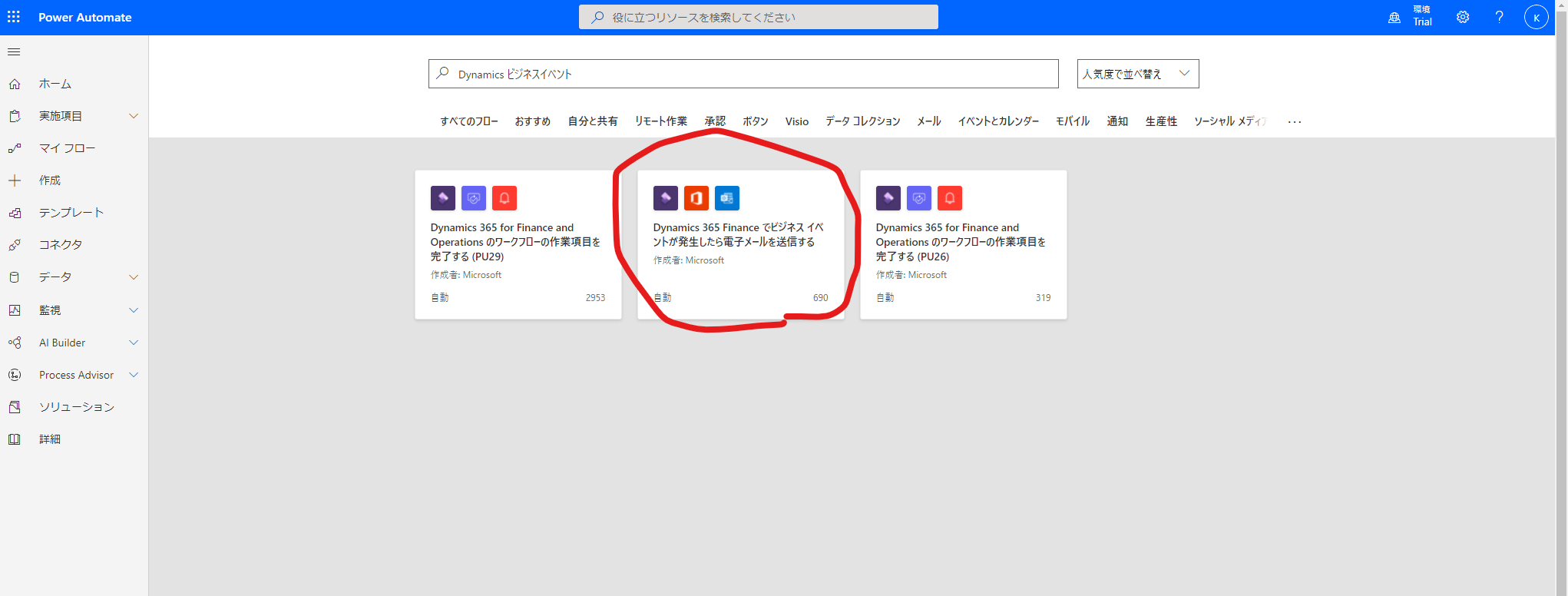
Task: Click the 実施項目 clipboard icon
Action: [x=15, y=116]
